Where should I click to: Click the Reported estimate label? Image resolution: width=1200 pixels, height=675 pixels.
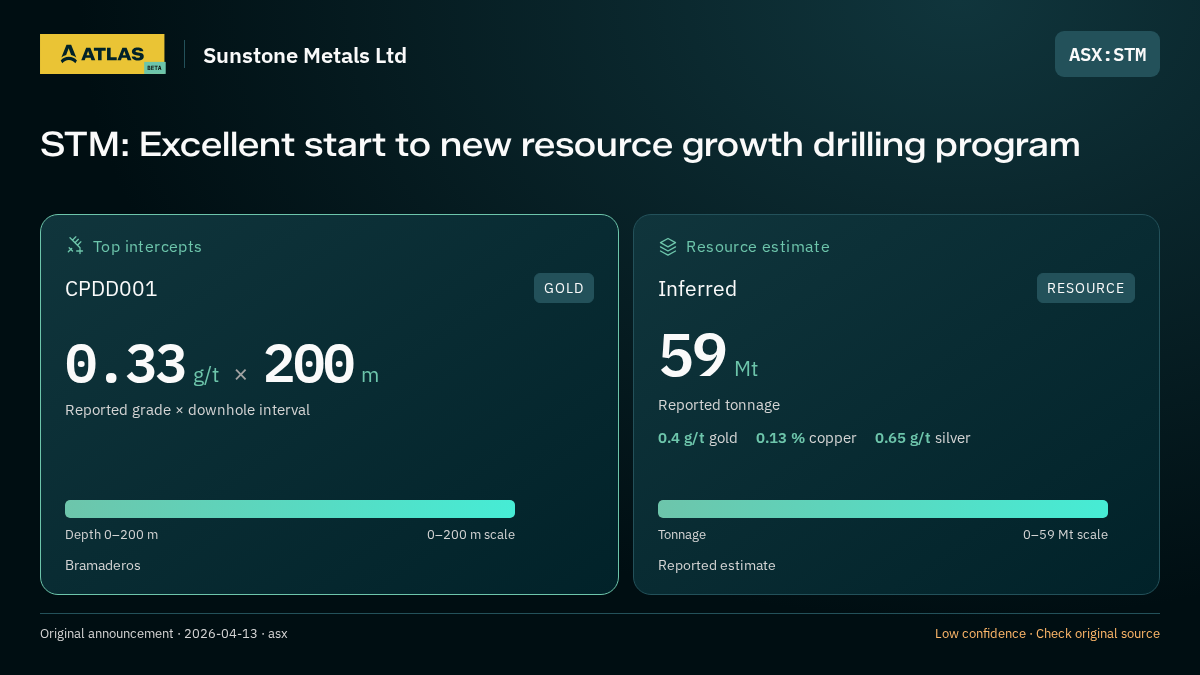(x=717, y=565)
